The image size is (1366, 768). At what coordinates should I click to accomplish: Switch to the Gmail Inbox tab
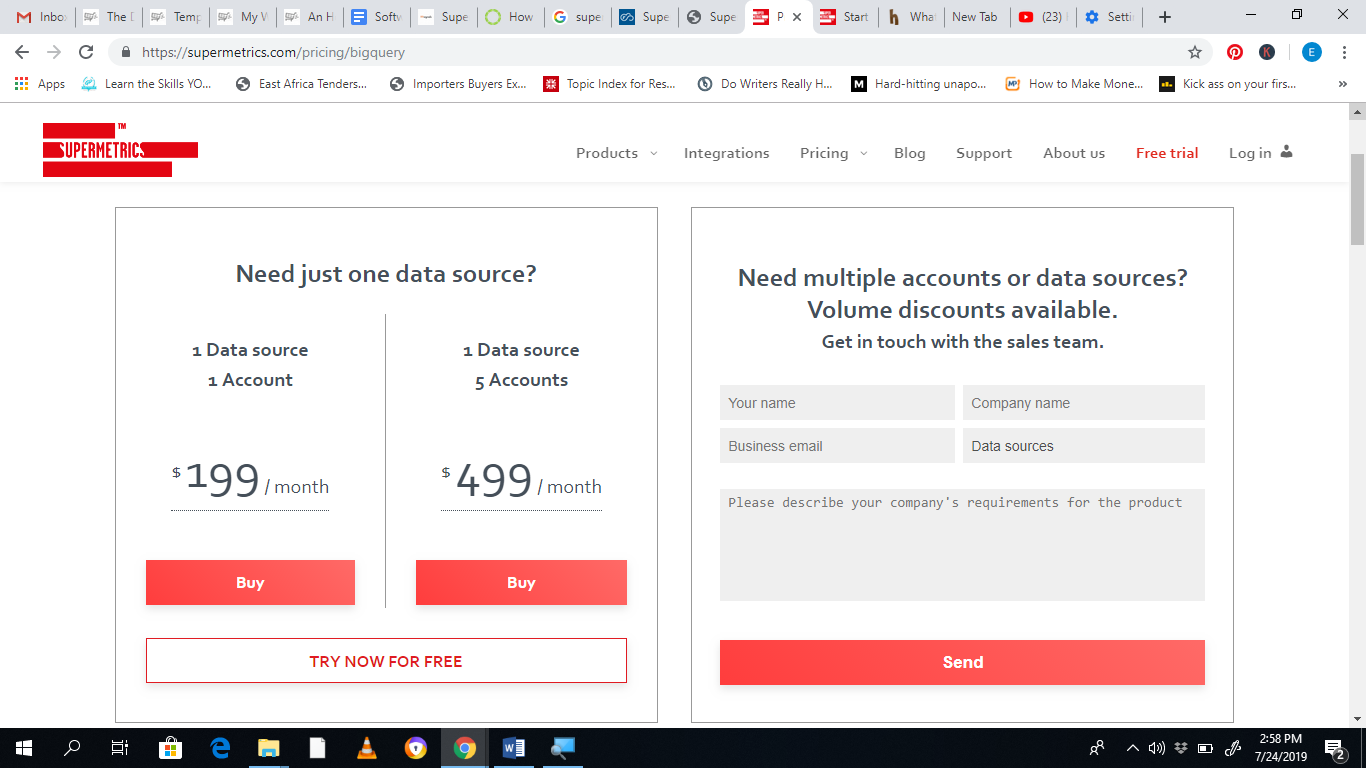pos(41,17)
